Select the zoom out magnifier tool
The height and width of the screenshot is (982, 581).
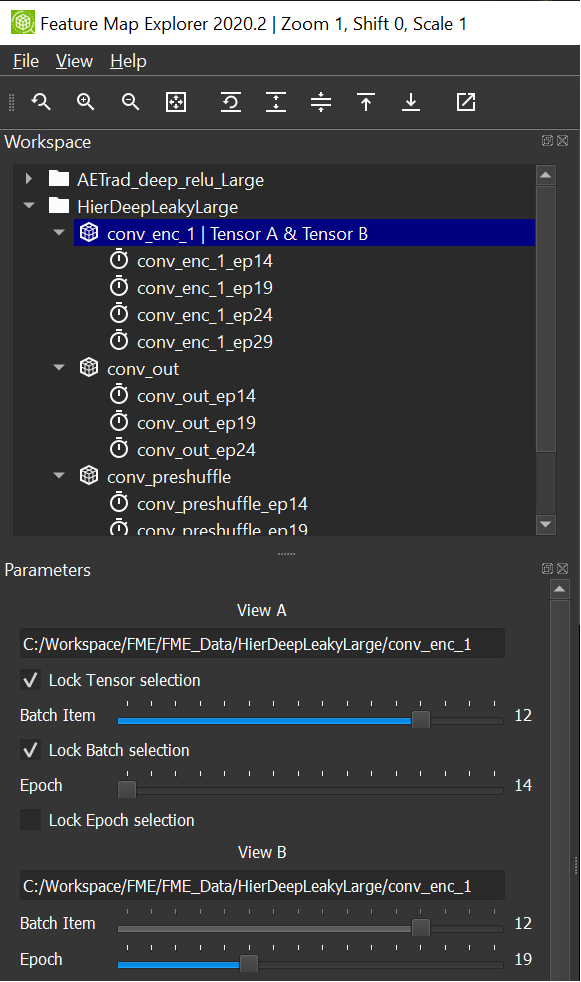pyautogui.click(x=130, y=102)
